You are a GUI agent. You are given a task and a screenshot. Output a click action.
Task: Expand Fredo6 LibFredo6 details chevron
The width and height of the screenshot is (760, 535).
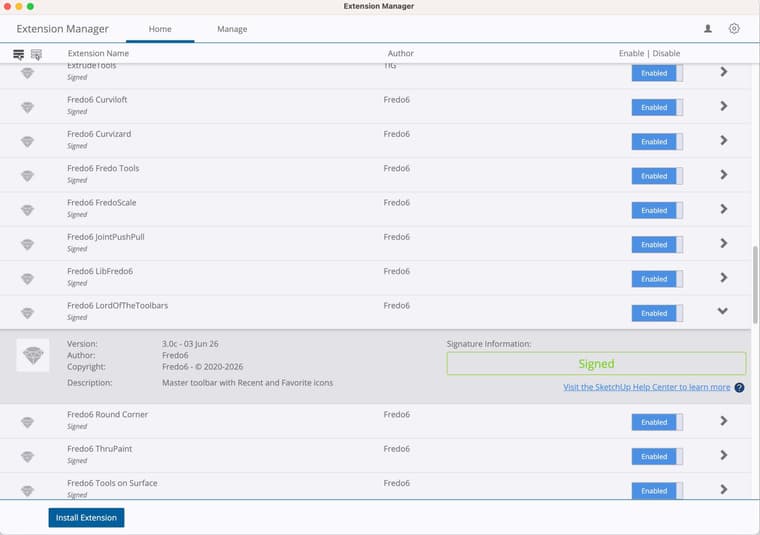(724, 278)
